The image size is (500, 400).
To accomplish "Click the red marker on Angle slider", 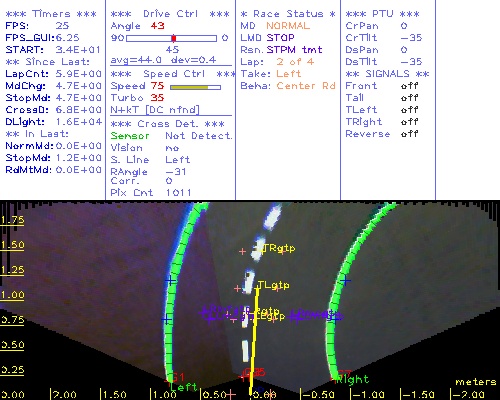I will (174, 38).
